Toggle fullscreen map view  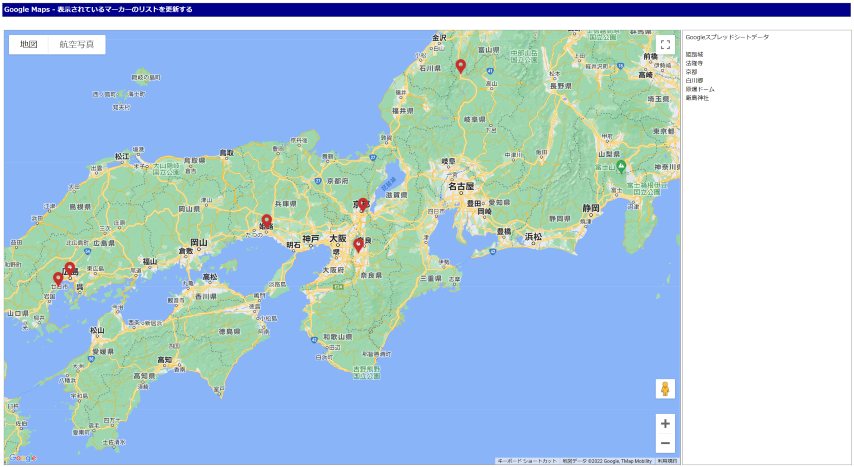click(665, 45)
